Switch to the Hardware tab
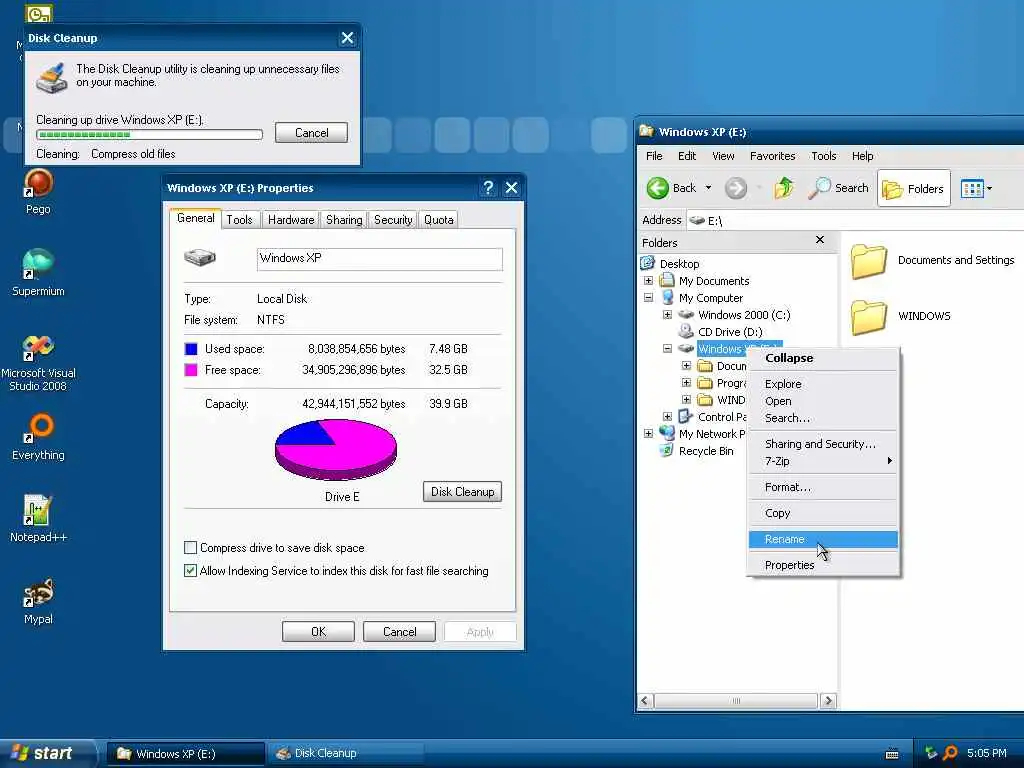This screenshot has height=768, width=1024. 291,220
